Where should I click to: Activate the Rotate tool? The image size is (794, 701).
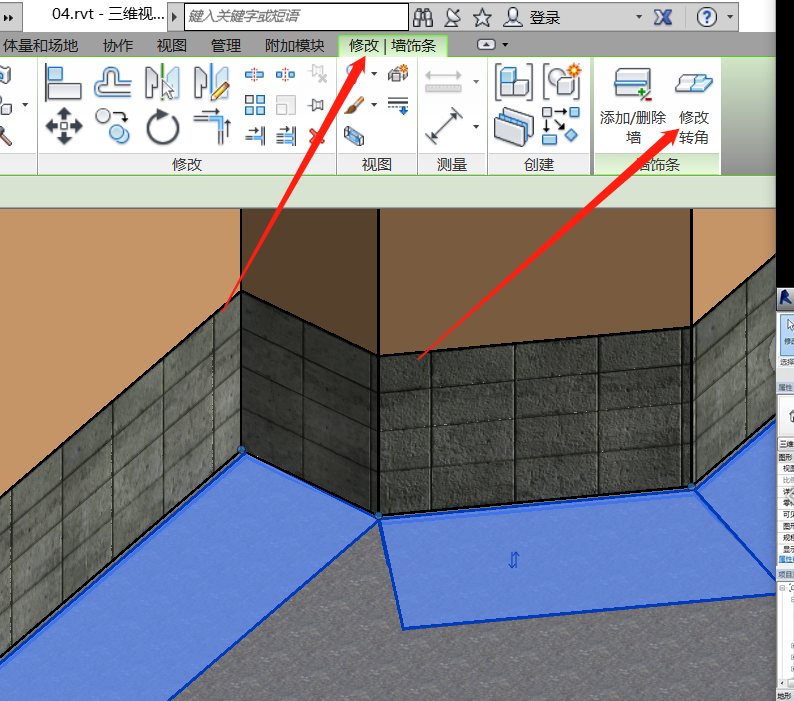click(x=161, y=128)
